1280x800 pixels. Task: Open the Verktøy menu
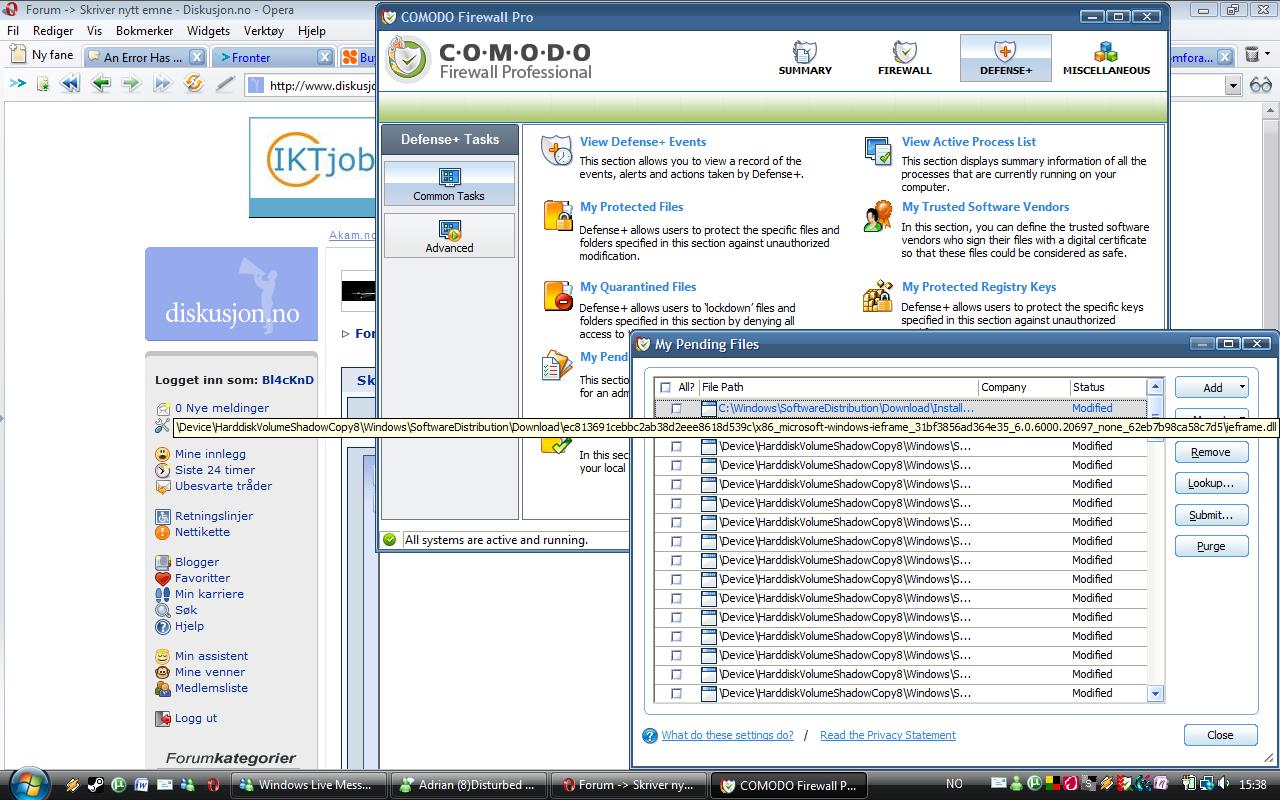pos(264,31)
